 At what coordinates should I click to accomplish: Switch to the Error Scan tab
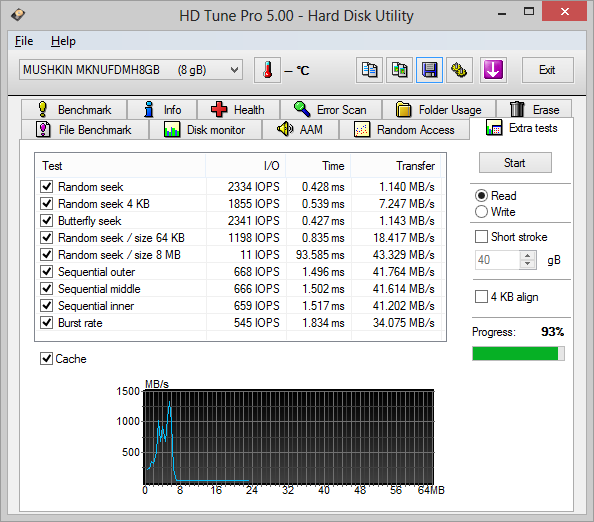[x=330, y=110]
